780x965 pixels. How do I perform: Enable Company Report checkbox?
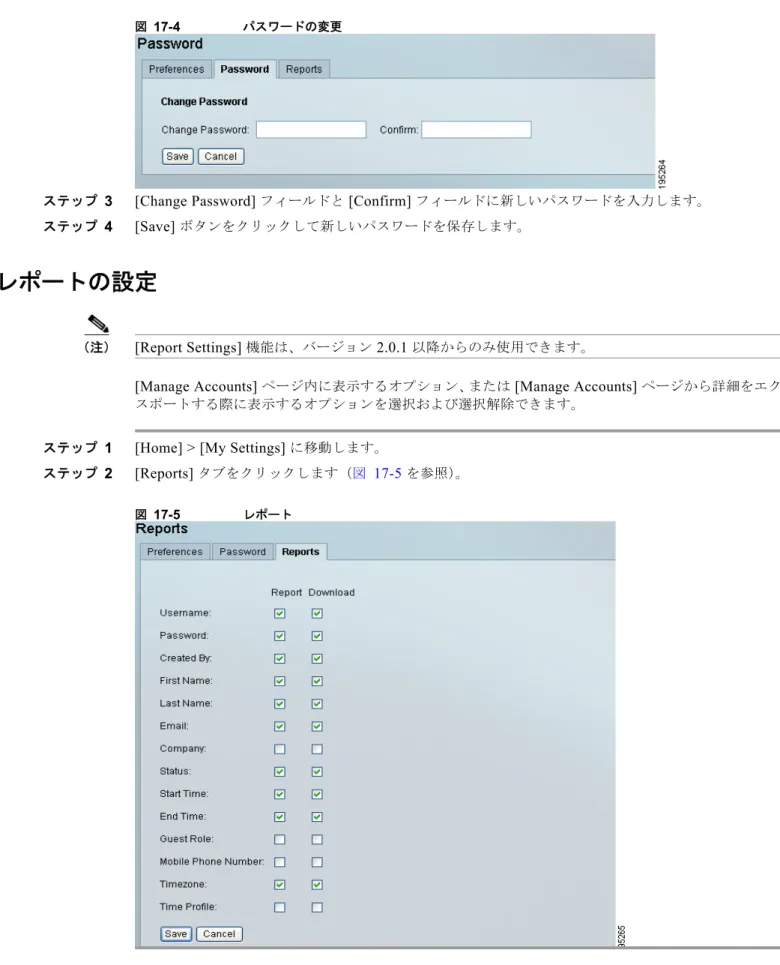pos(279,749)
